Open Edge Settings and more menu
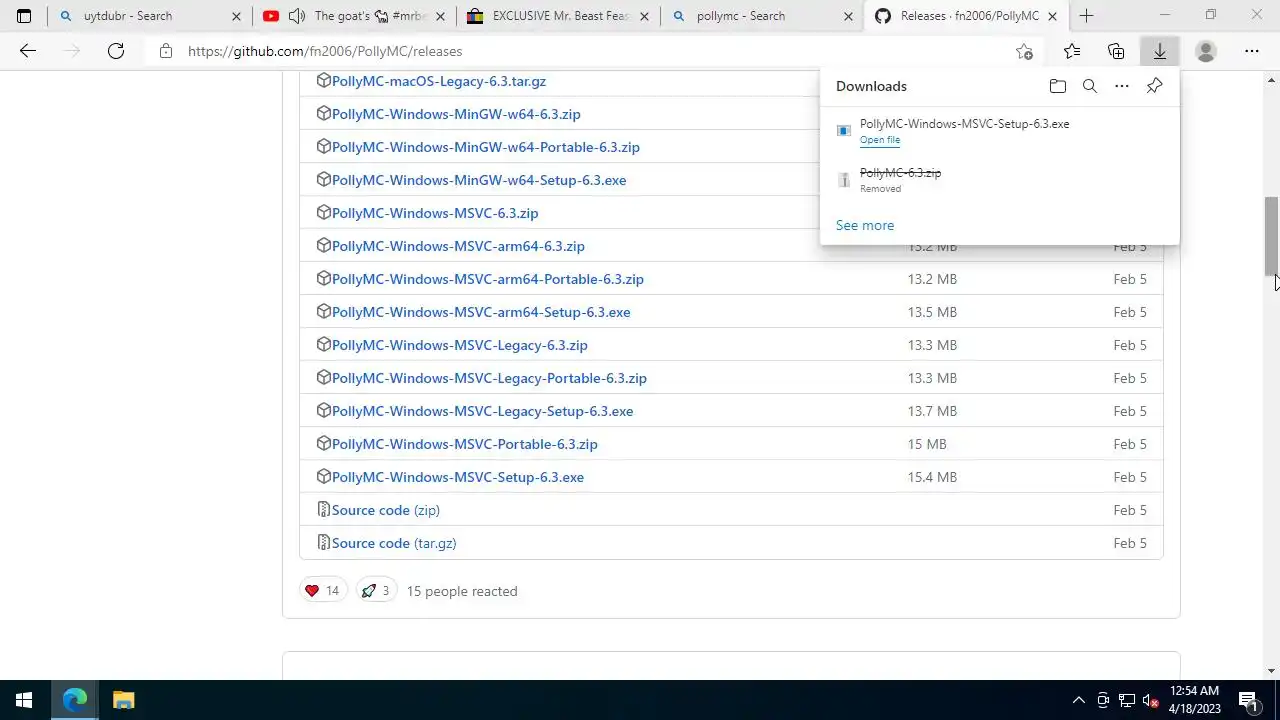Image resolution: width=1280 pixels, height=720 pixels. click(1252, 51)
